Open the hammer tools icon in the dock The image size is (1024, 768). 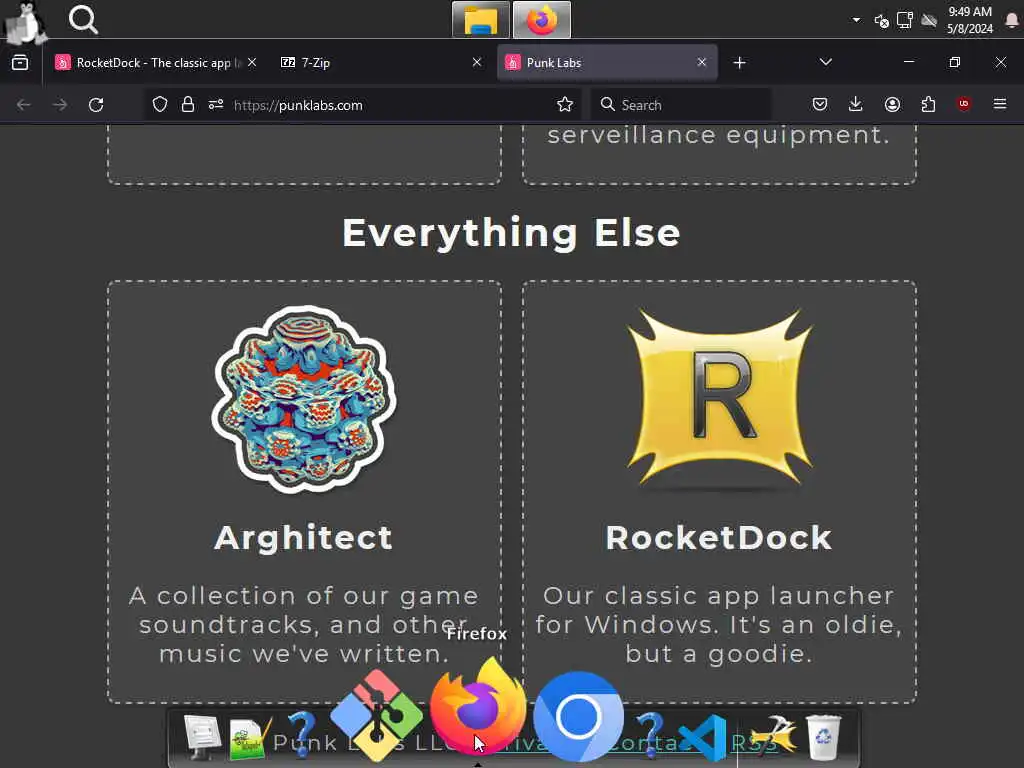tap(773, 735)
